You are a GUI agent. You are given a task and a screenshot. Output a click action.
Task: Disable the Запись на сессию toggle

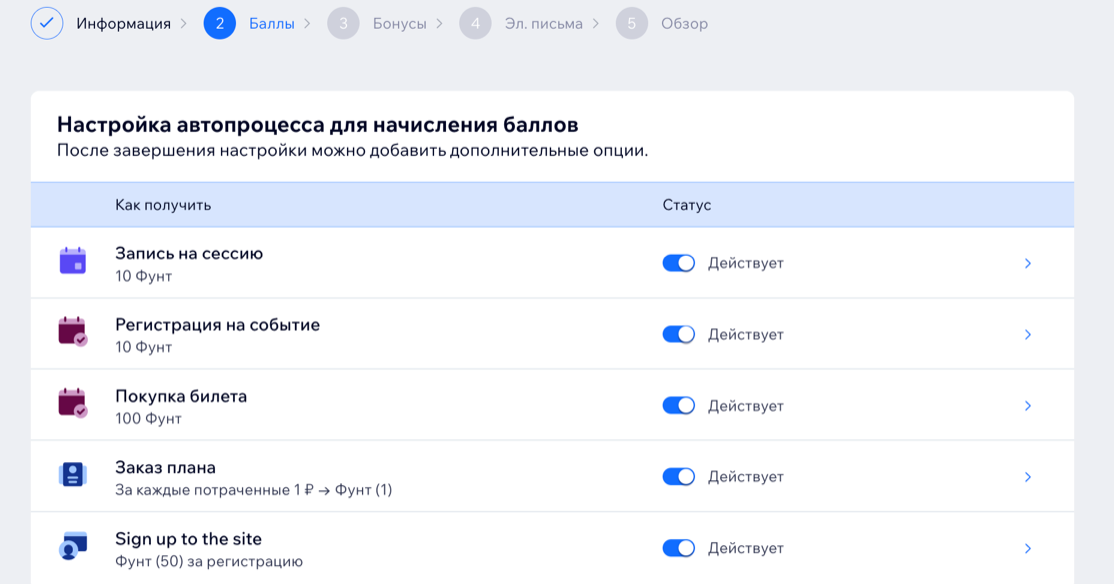pyautogui.click(x=678, y=263)
